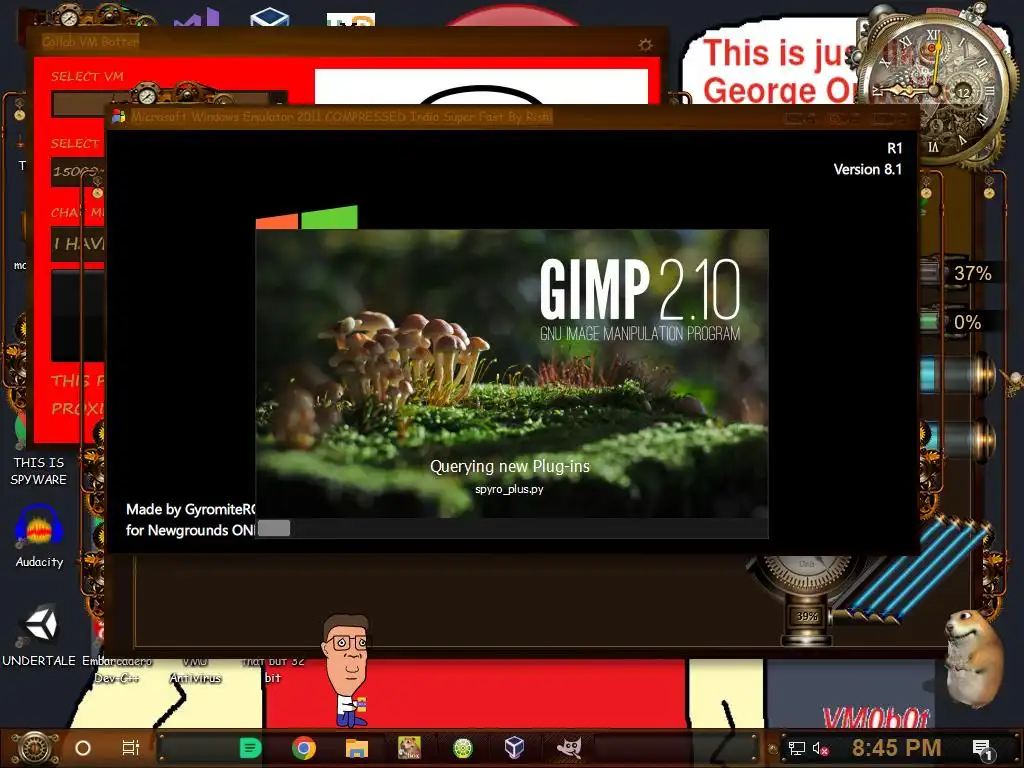Click the Hank Hill desktop character
Viewport: 1024px width, 768px height.
[x=347, y=670]
